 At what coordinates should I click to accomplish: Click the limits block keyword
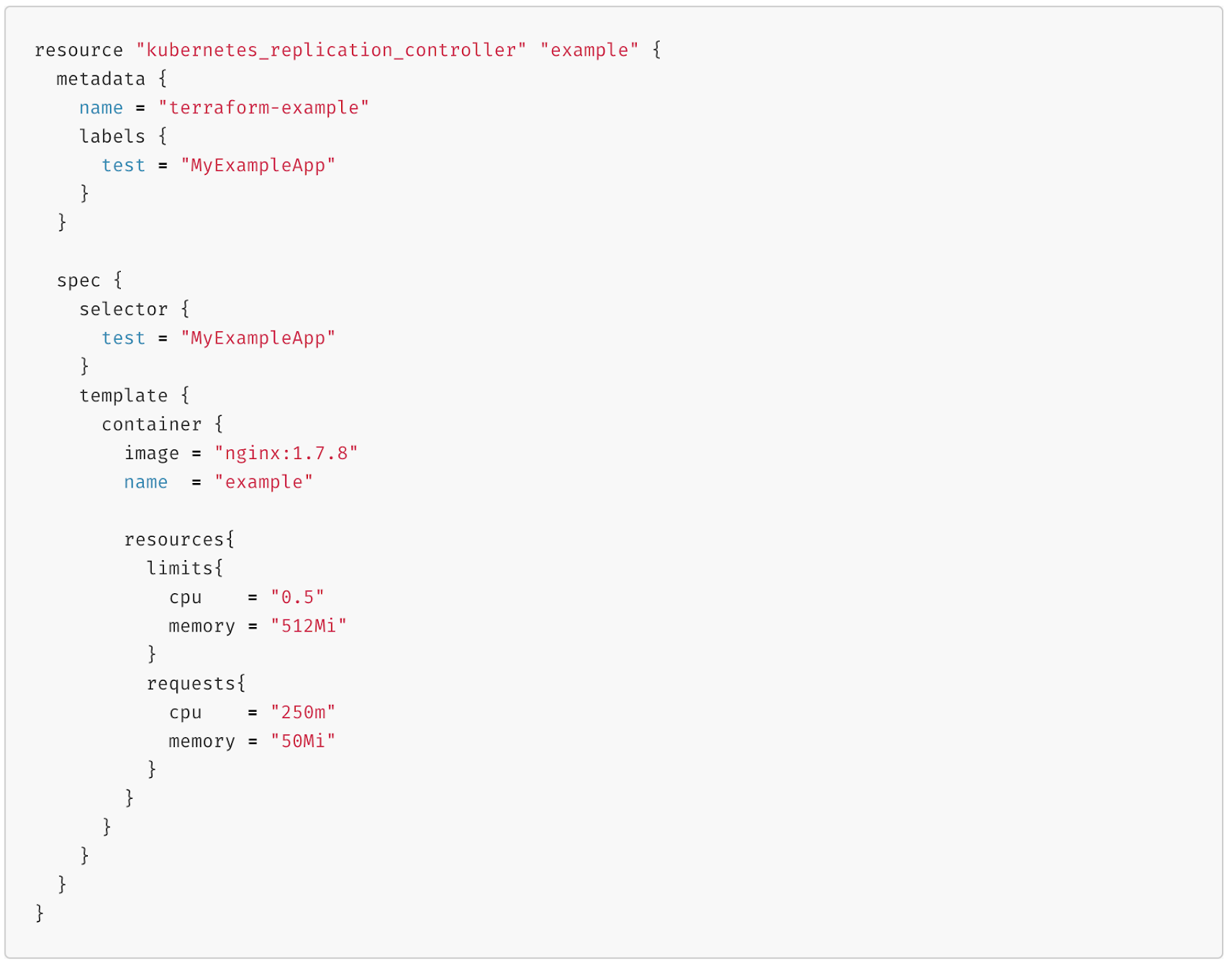(180, 568)
